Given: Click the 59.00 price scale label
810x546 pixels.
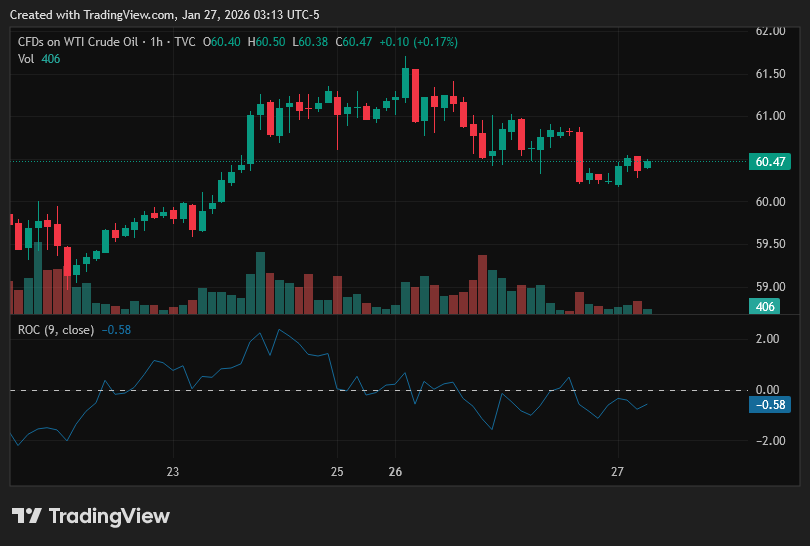Looking at the screenshot, I should pyautogui.click(x=770, y=287).
